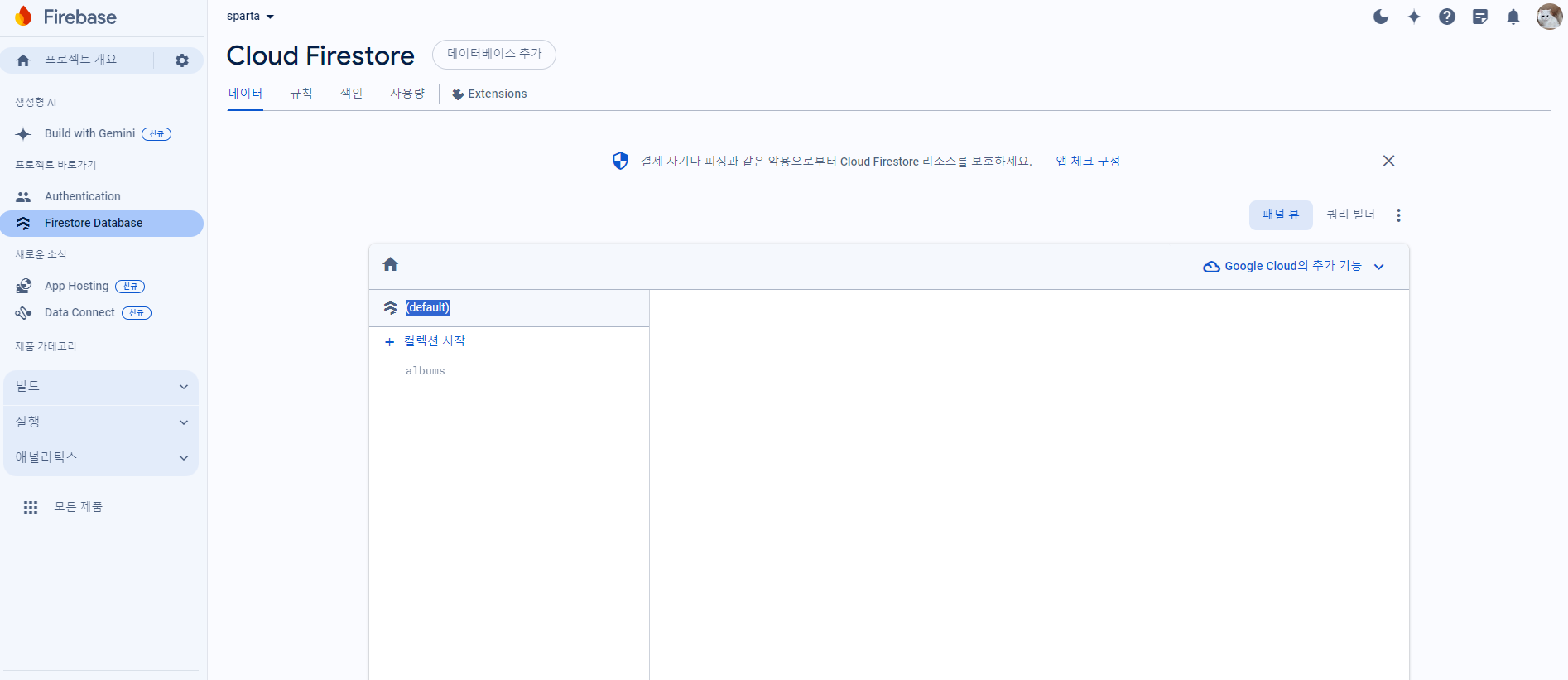Viewport: 1568px width, 680px height.
Task: Expand the 빌드 category
Action: coord(101,387)
